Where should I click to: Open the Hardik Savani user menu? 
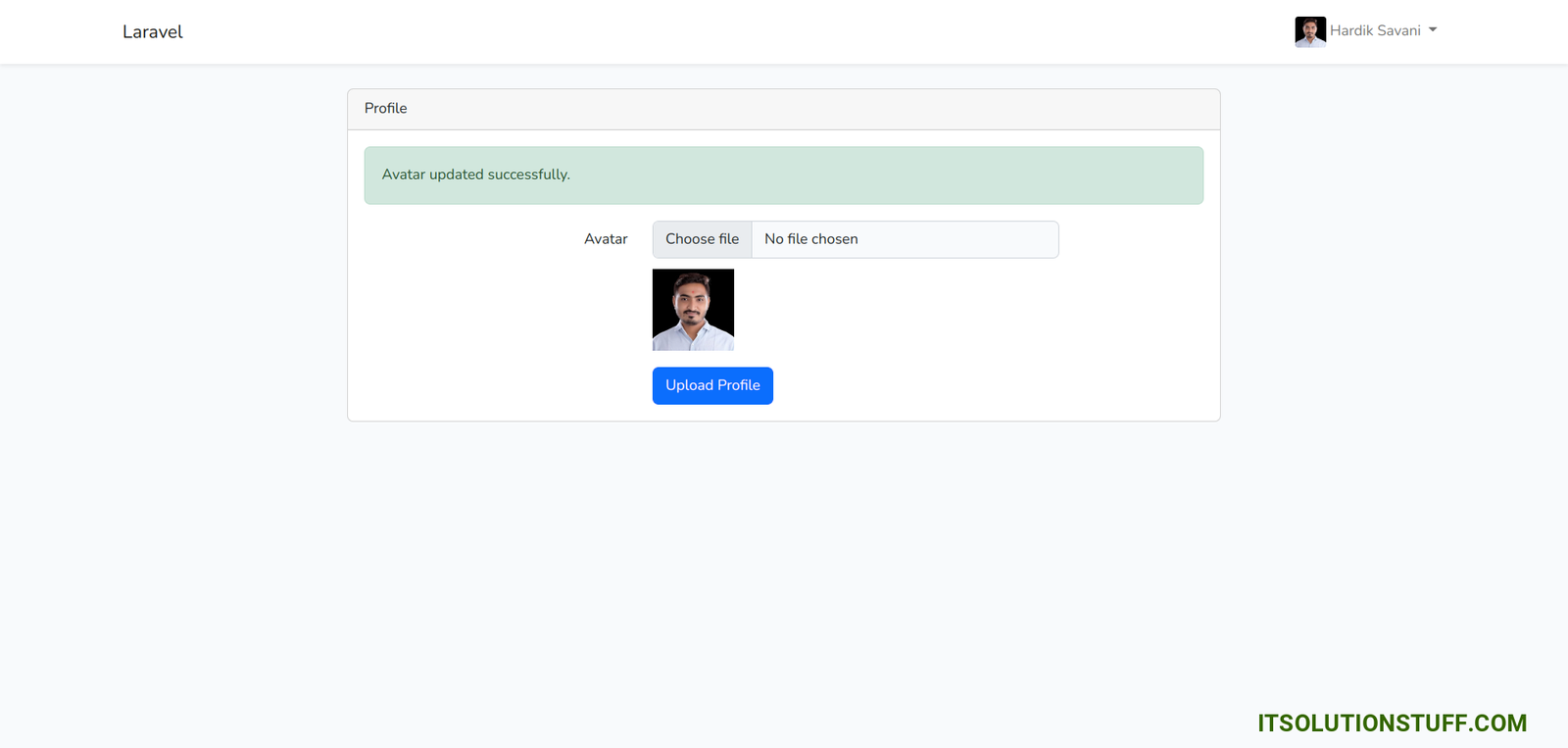point(1374,31)
